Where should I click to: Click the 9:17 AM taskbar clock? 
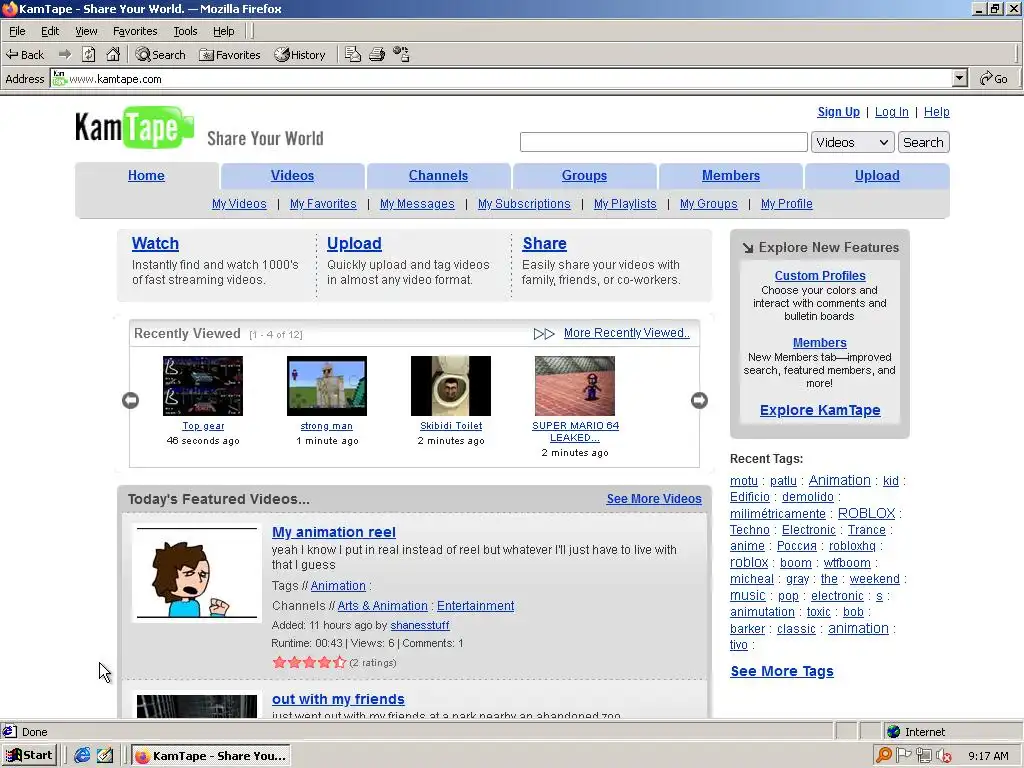coord(988,756)
